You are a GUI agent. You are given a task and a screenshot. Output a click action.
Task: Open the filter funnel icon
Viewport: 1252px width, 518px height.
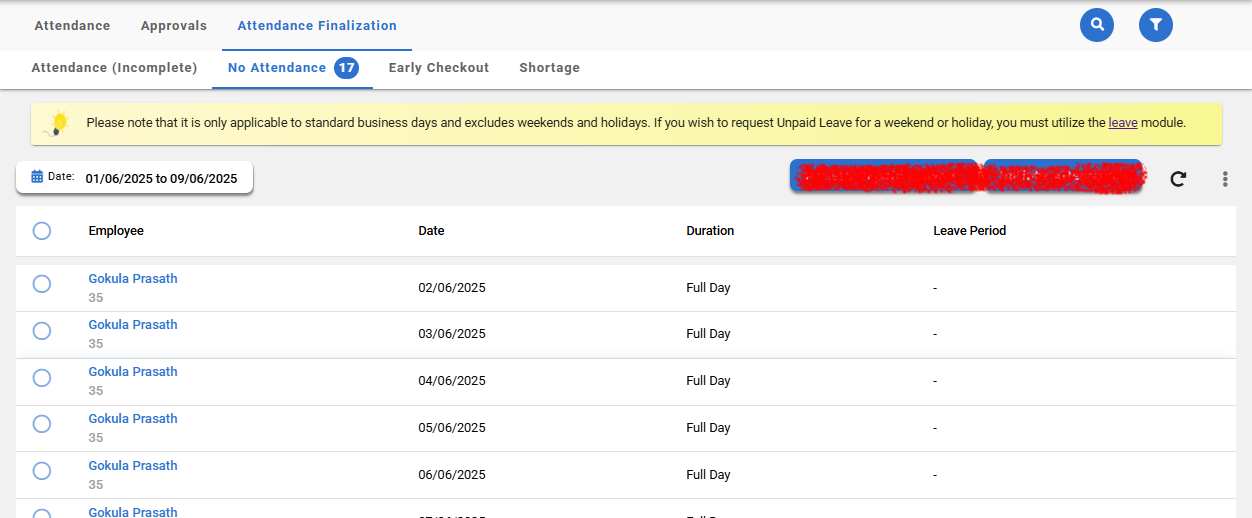[1156, 25]
